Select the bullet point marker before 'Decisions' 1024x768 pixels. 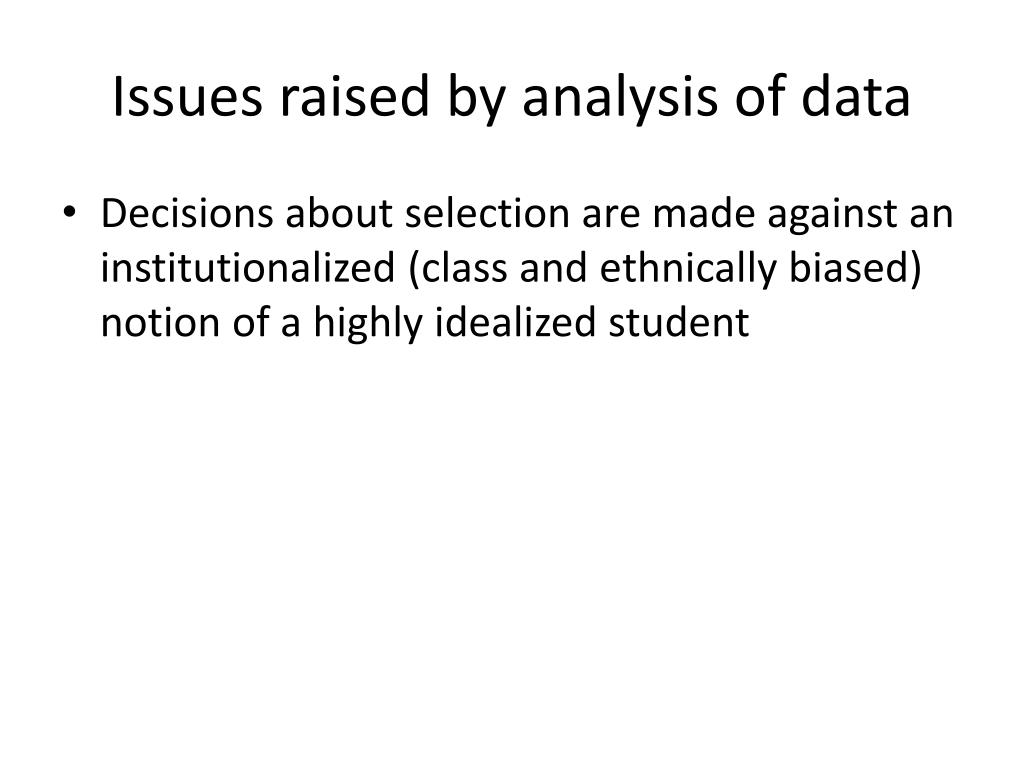click(69, 212)
